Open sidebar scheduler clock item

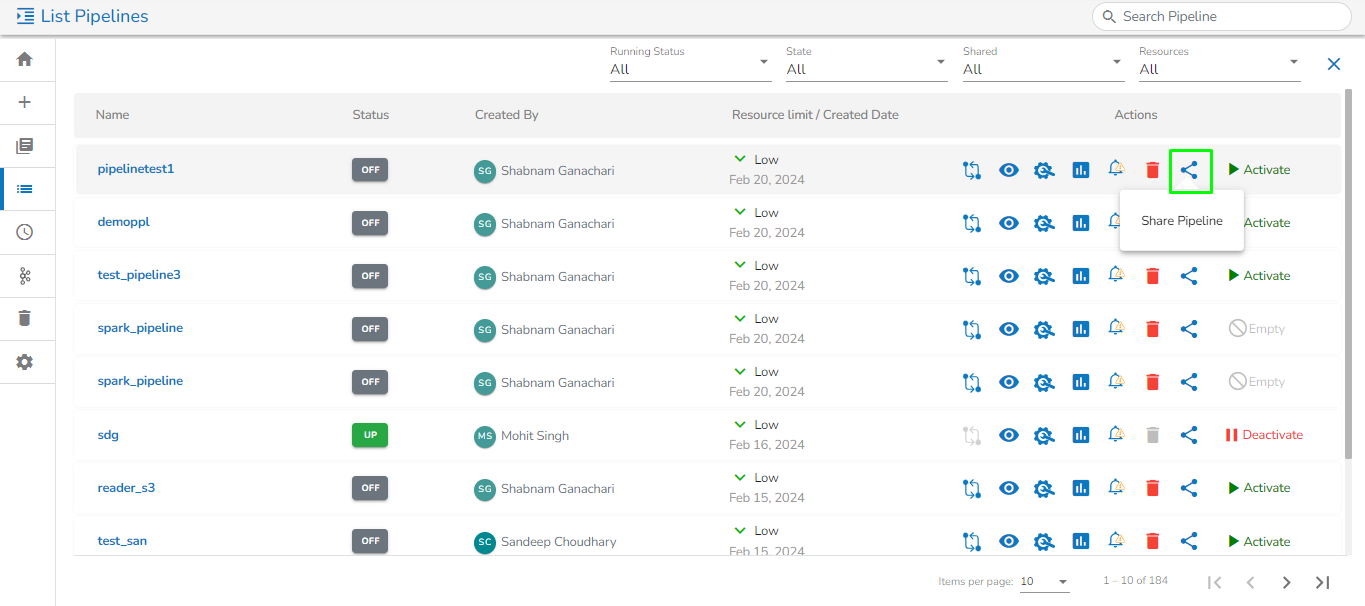point(25,232)
